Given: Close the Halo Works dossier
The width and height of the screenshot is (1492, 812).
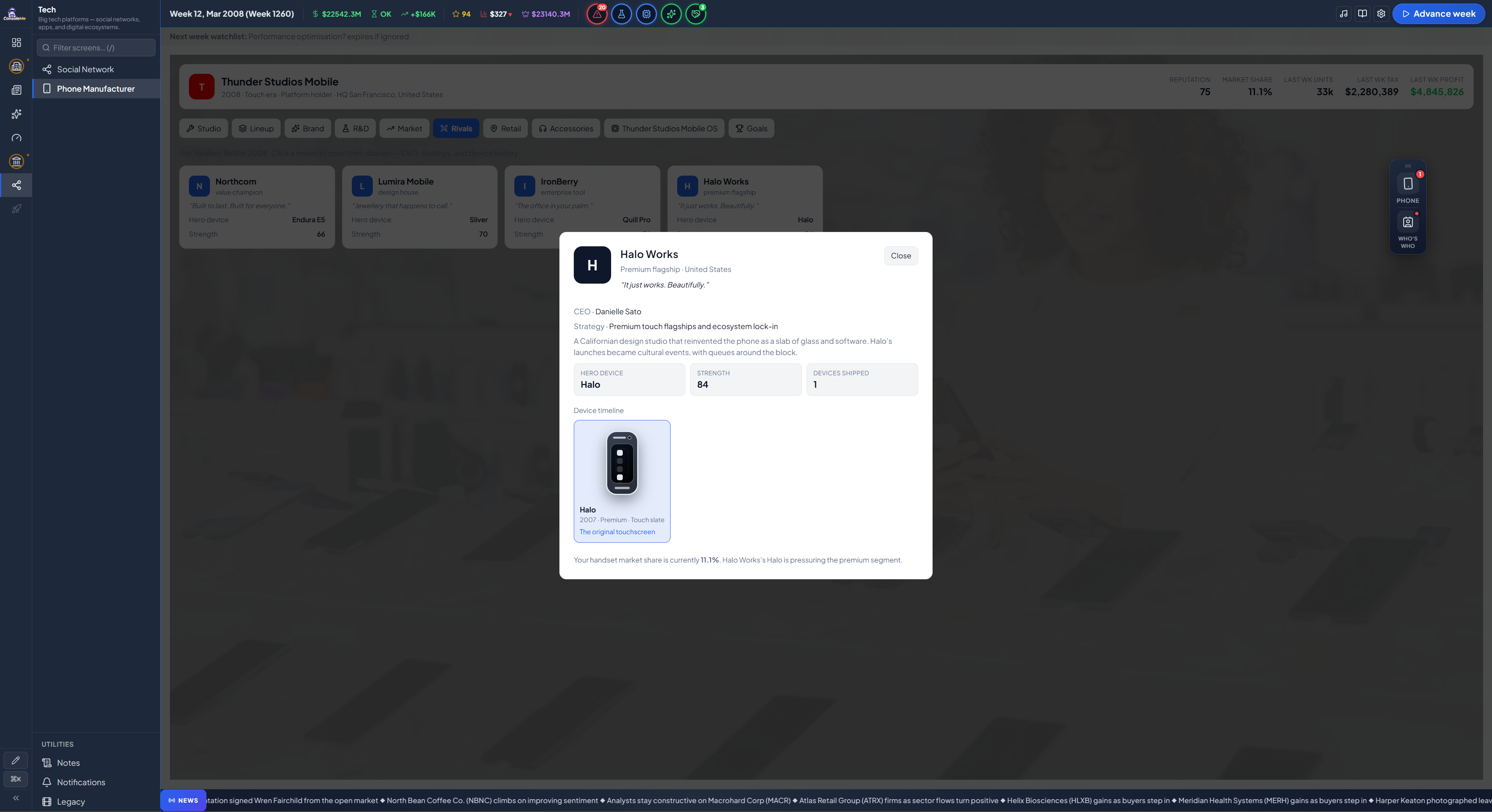Looking at the screenshot, I should coord(901,256).
